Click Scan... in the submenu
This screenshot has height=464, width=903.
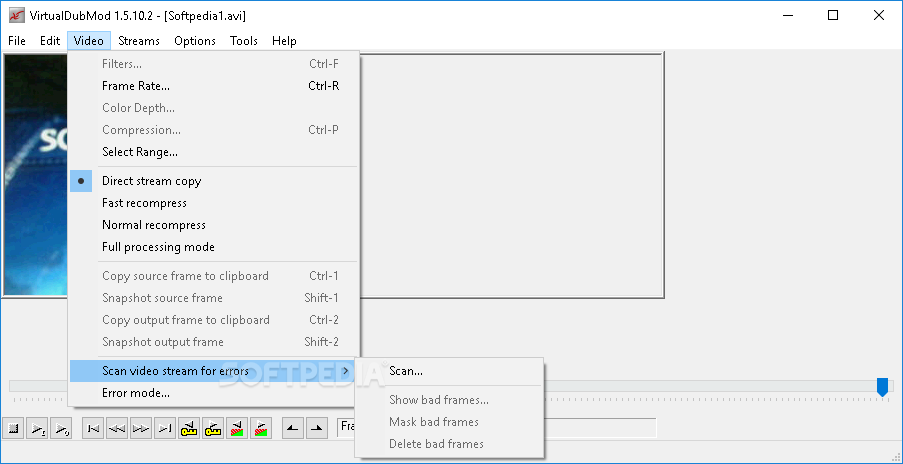tap(449, 371)
